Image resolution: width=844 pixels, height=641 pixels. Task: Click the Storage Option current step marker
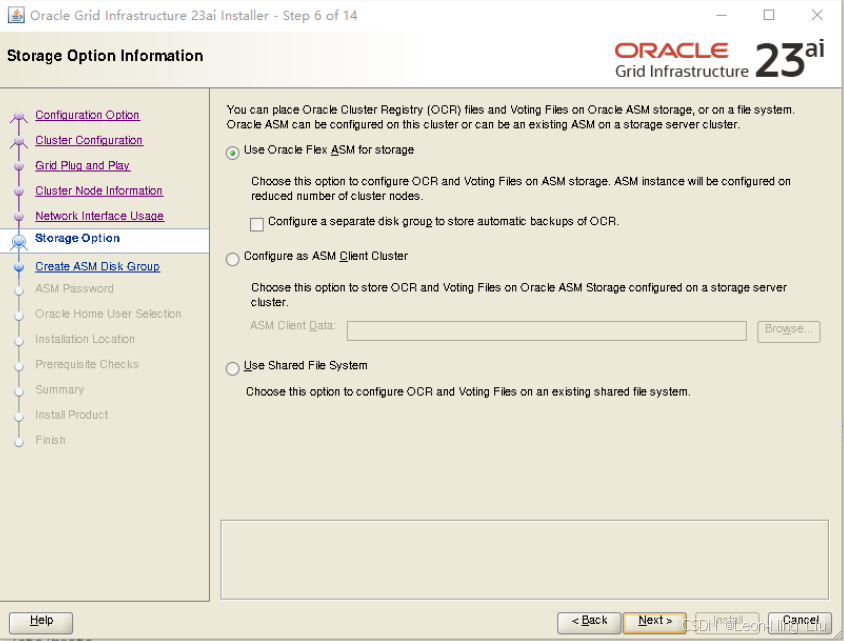pos(19,241)
